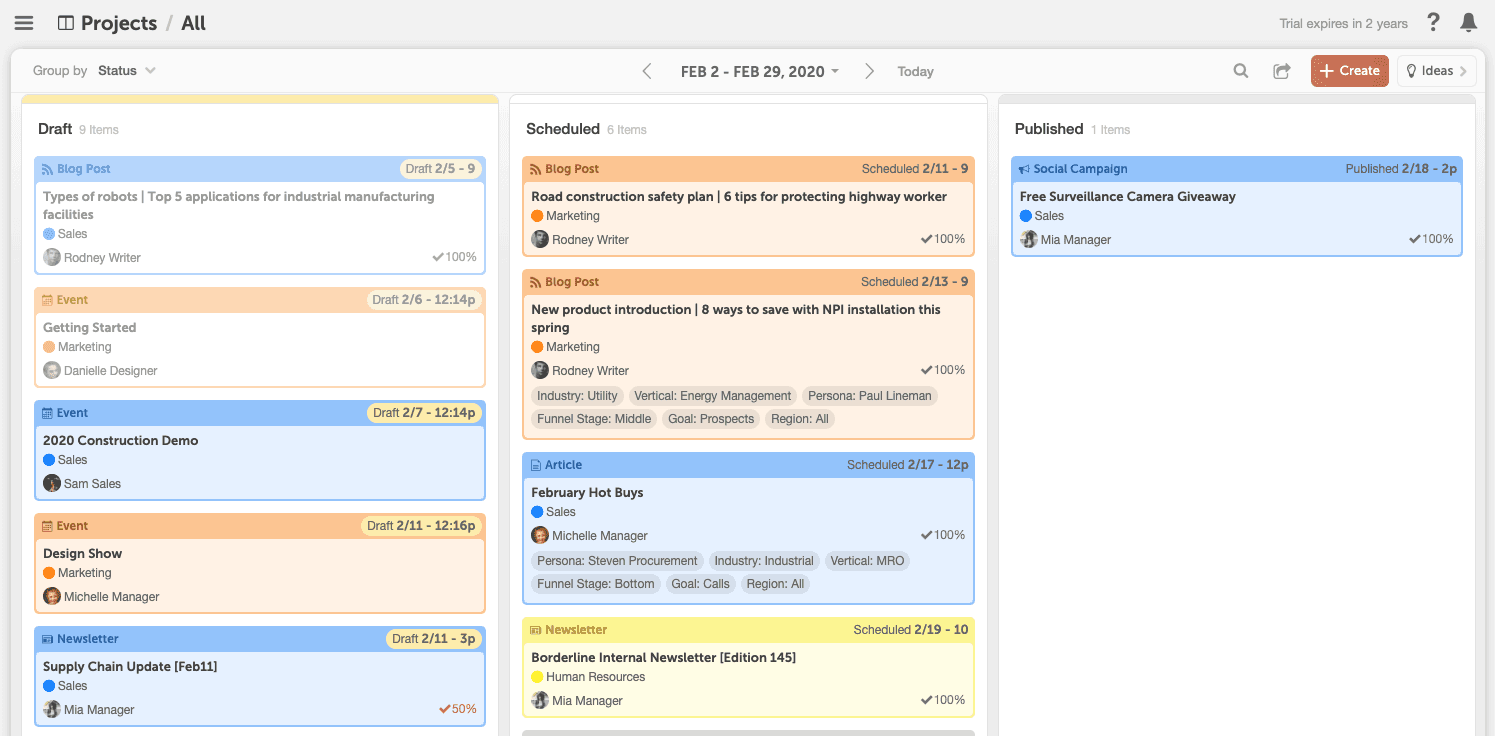Click orange Marketing color dot on Design Show
The height and width of the screenshot is (736, 1495).
pos(49,573)
